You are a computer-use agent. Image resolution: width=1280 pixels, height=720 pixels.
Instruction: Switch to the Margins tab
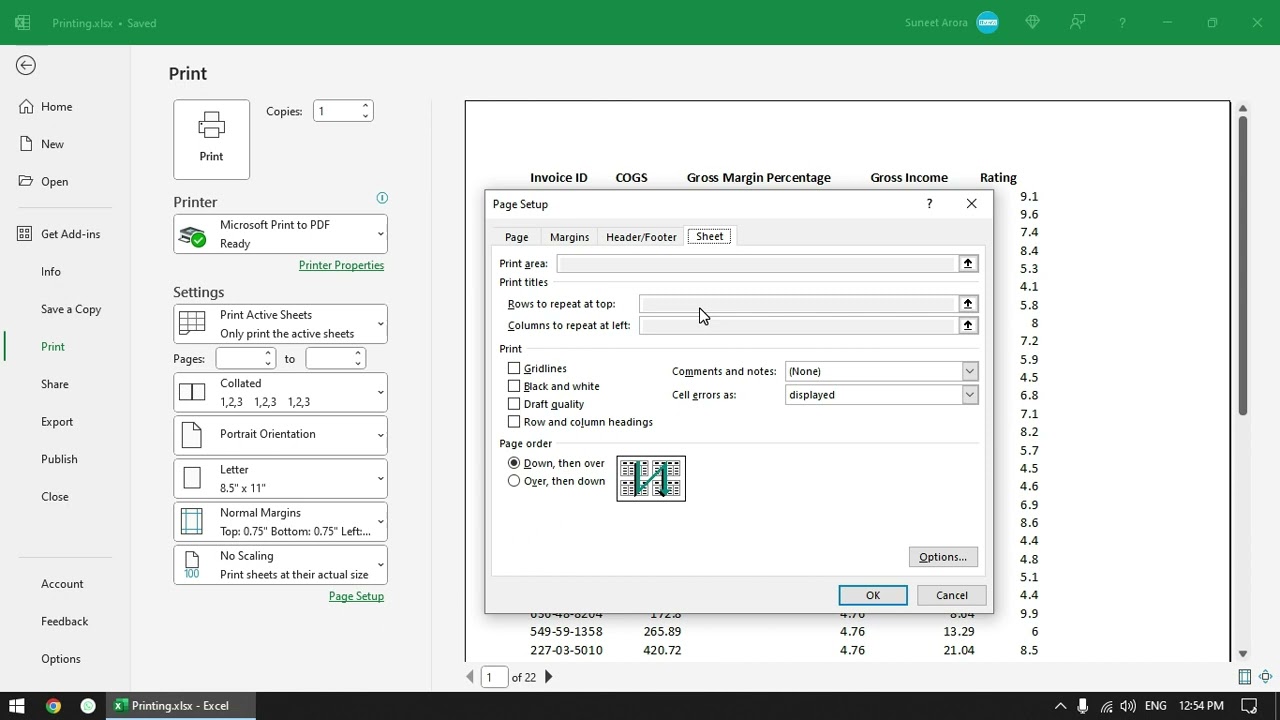[x=569, y=237]
